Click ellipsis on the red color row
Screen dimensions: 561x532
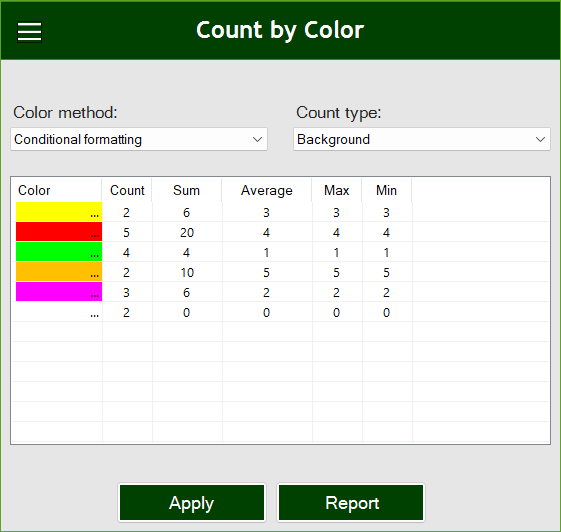pyautogui.click(x=94, y=235)
